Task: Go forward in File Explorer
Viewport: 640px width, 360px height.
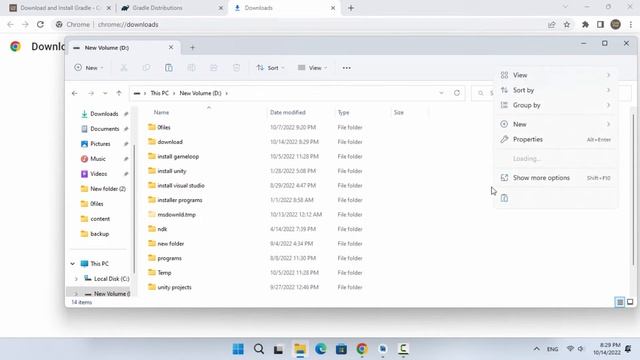Action: pos(91,93)
